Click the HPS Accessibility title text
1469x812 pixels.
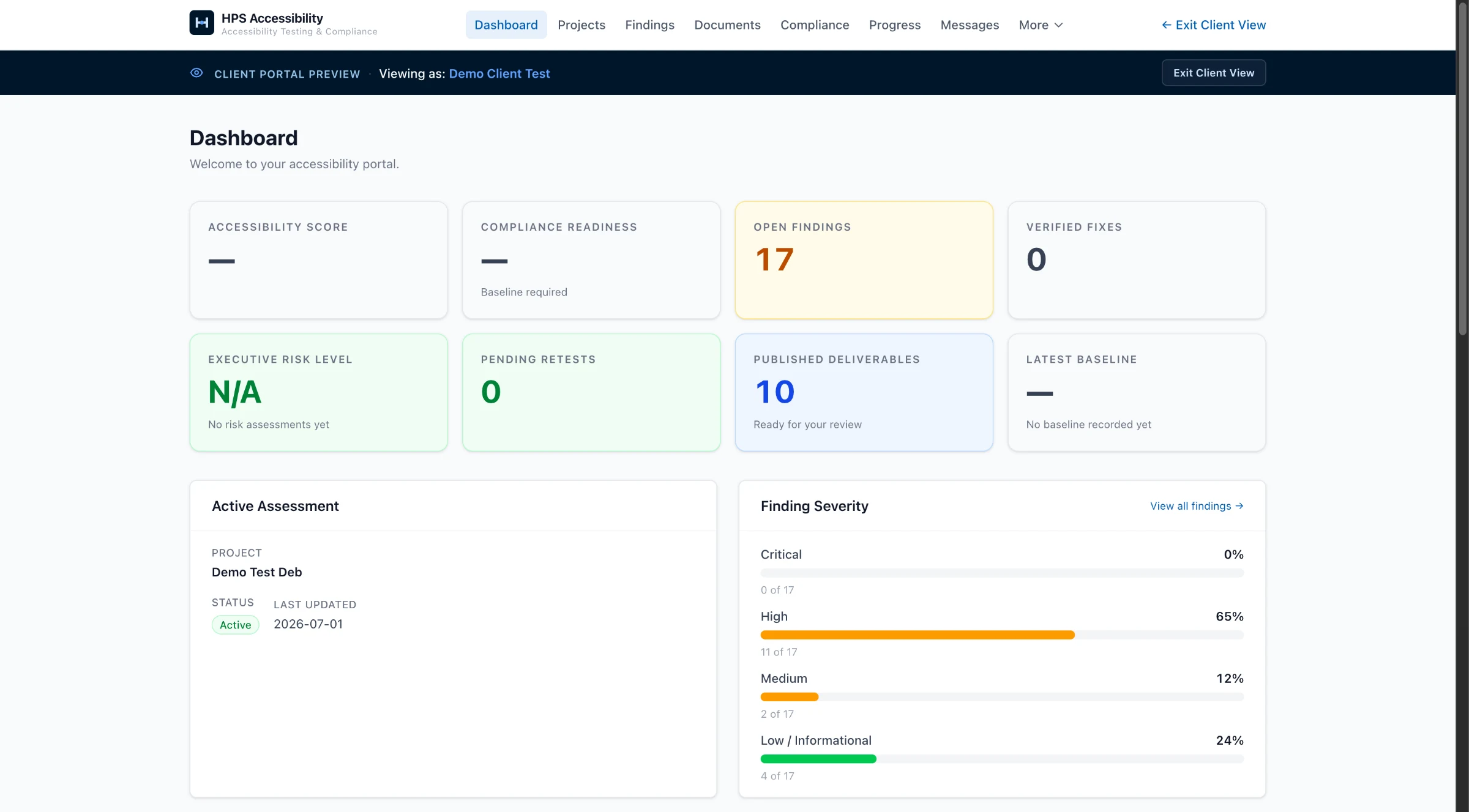(272, 18)
